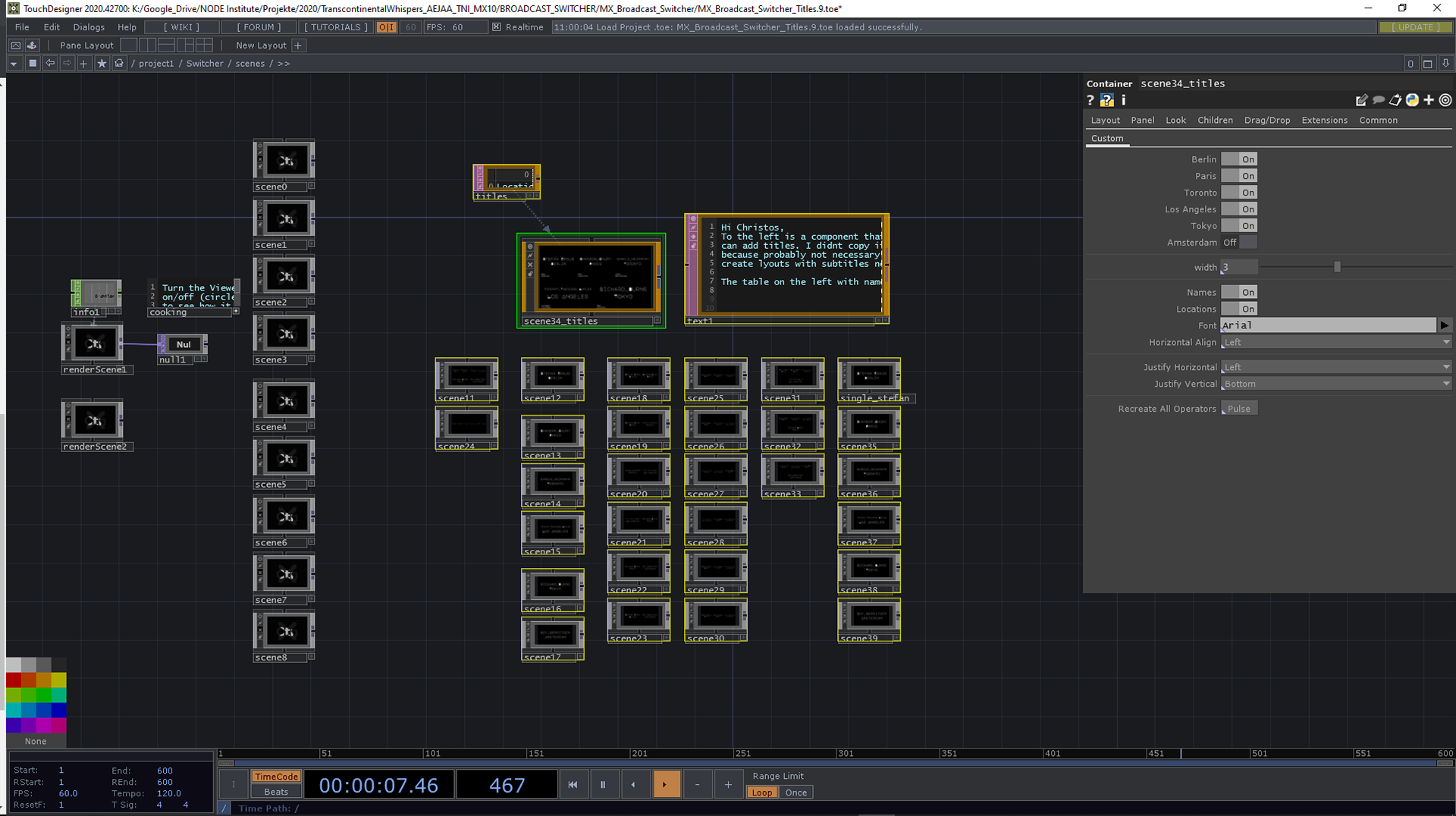Click the panel view icon left of Pane Layout
1456x816 pixels.
coord(15,46)
